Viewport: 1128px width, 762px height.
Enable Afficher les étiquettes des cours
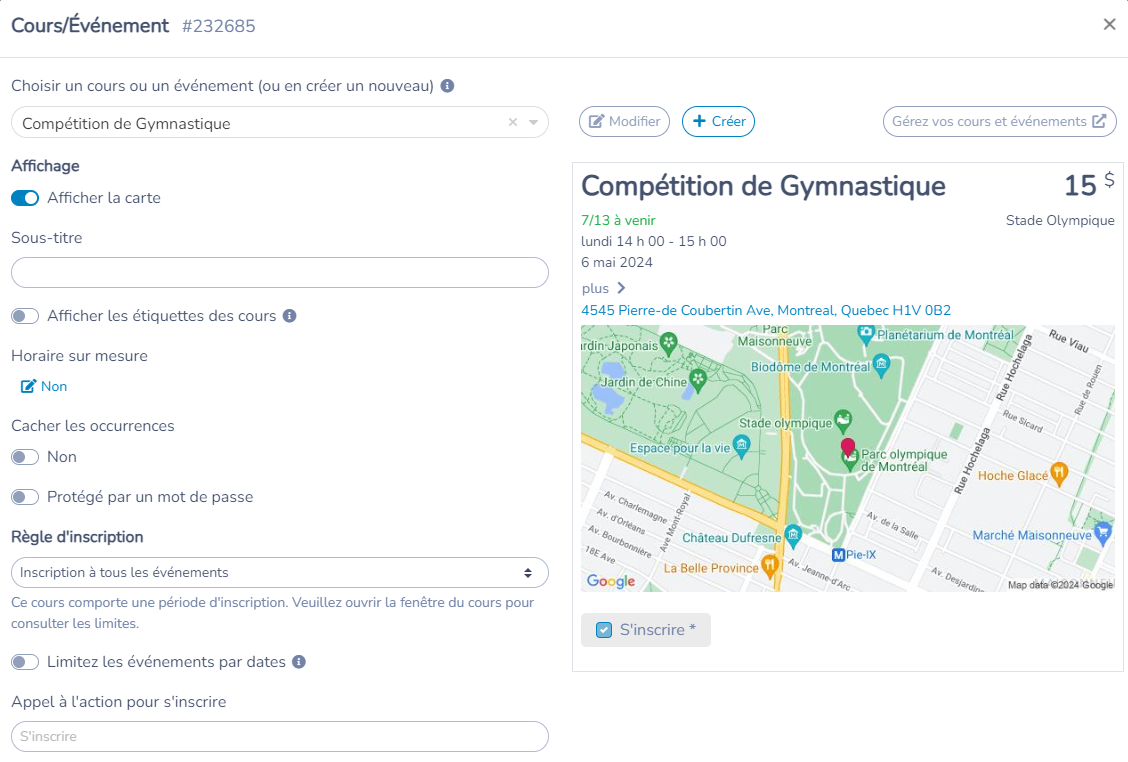pos(25,316)
